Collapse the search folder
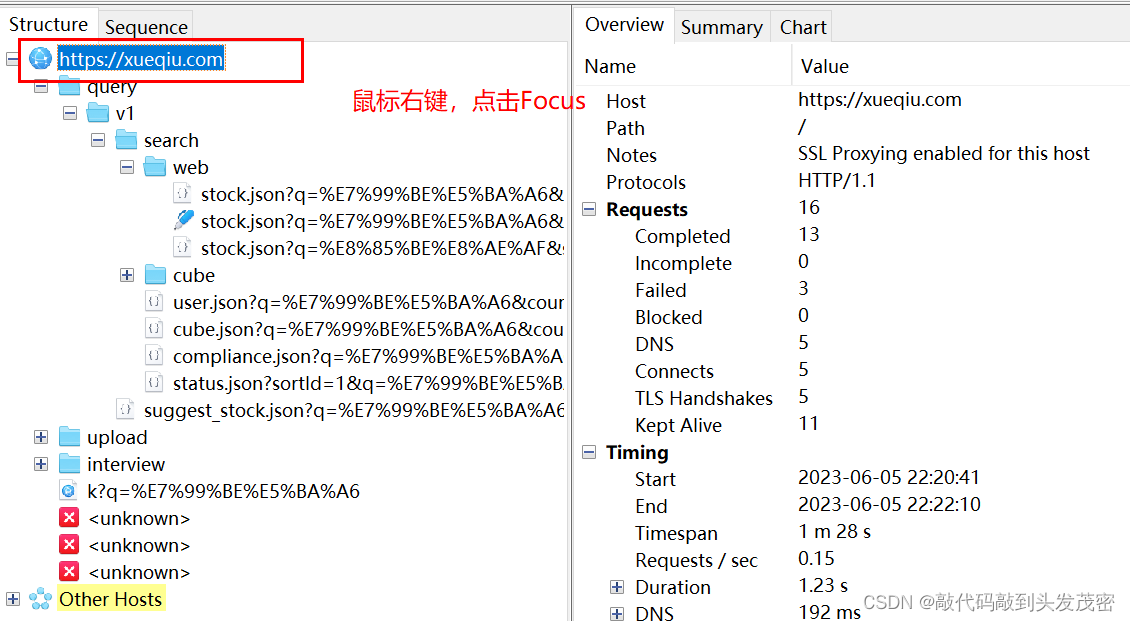The height and width of the screenshot is (621, 1130). [98, 140]
